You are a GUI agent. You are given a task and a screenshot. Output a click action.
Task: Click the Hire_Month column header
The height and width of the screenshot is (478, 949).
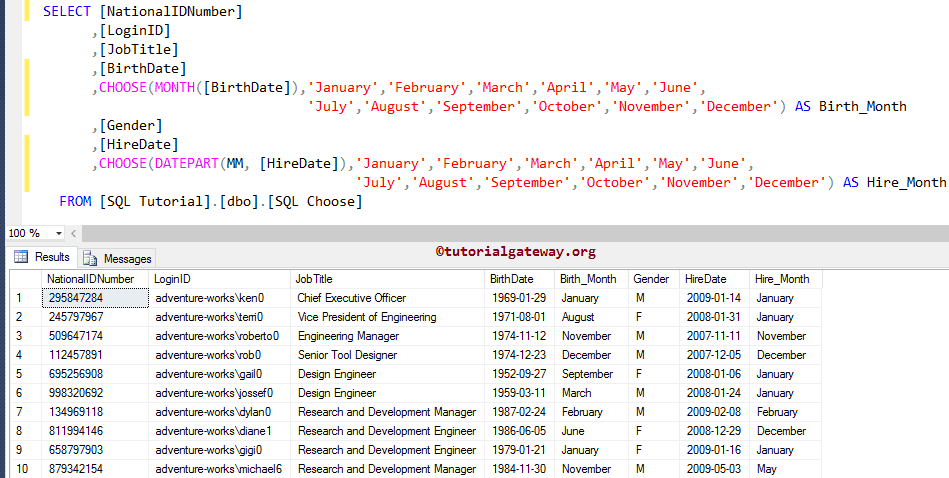(782, 279)
